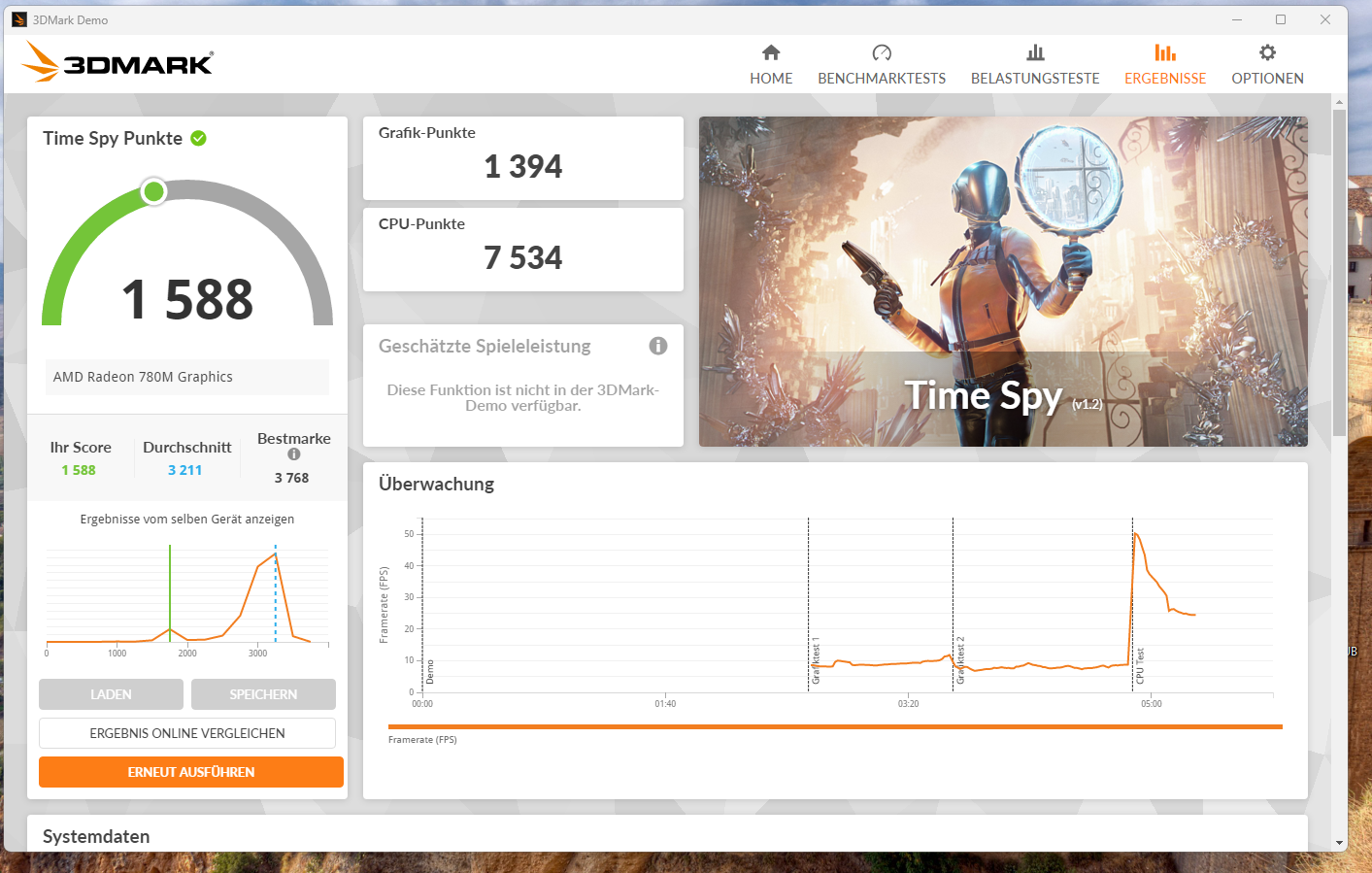Viewport: 1372px width, 873px height.
Task: Click Ergebnisse vom selben Gerät anzeigen link
Action: coord(187,520)
